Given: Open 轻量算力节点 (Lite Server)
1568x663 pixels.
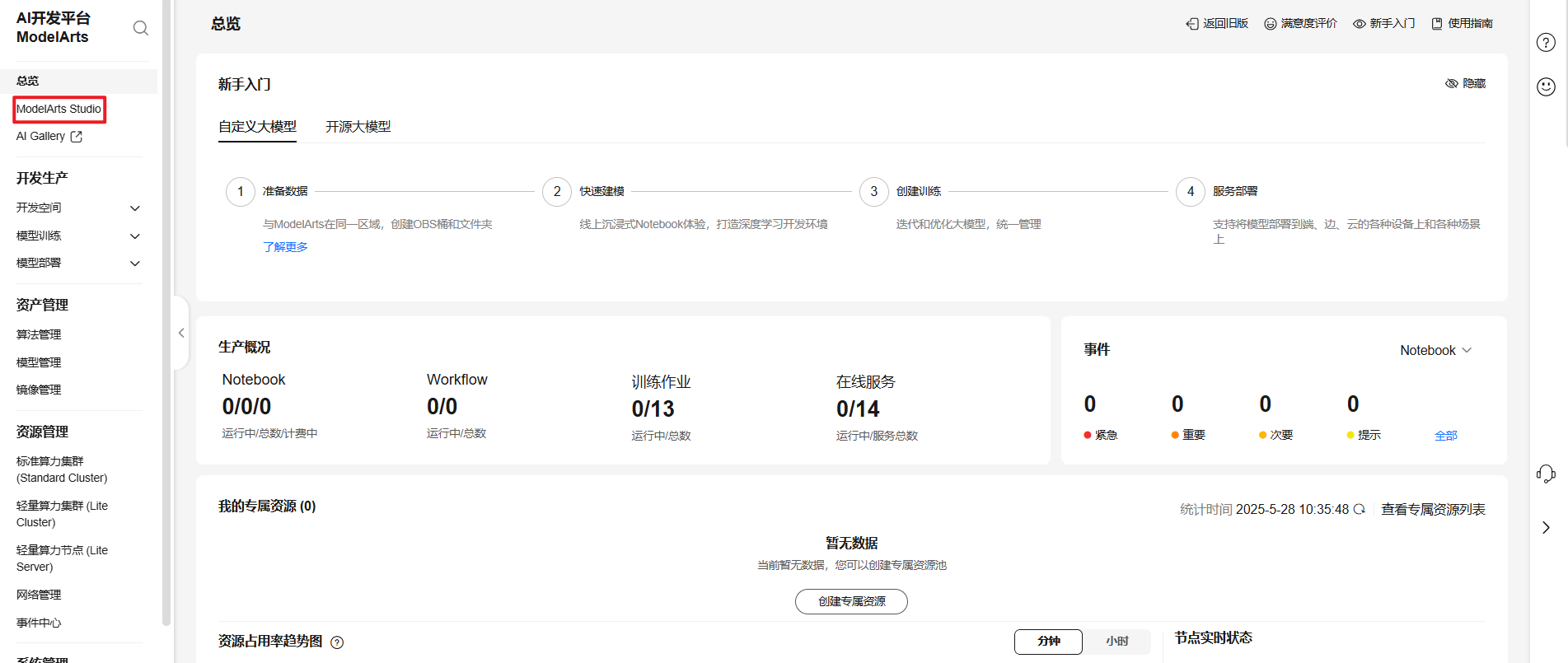Looking at the screenshot, I should (x=62, y=558).
